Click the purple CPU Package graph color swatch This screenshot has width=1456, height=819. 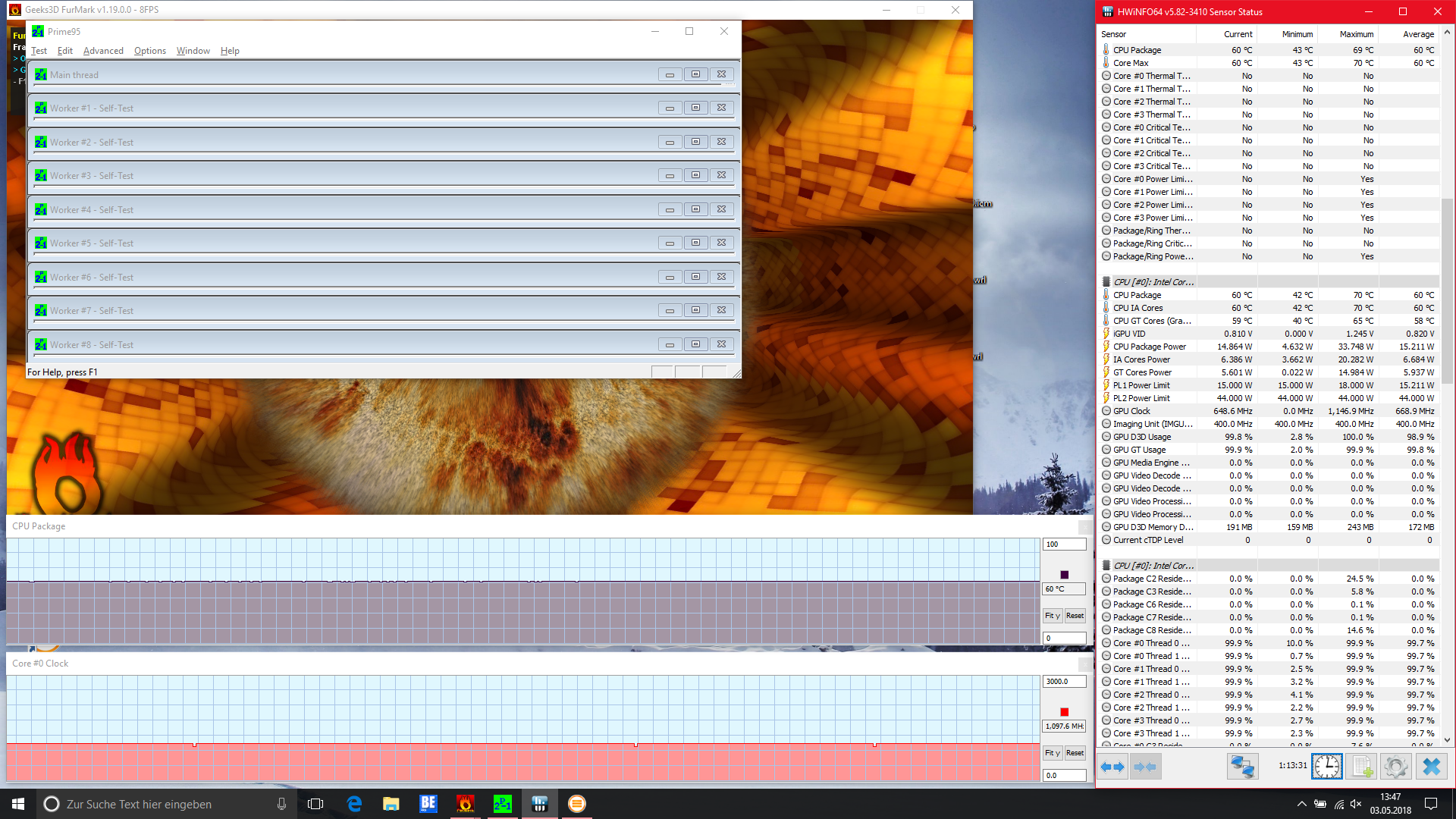pos(1064,575)
